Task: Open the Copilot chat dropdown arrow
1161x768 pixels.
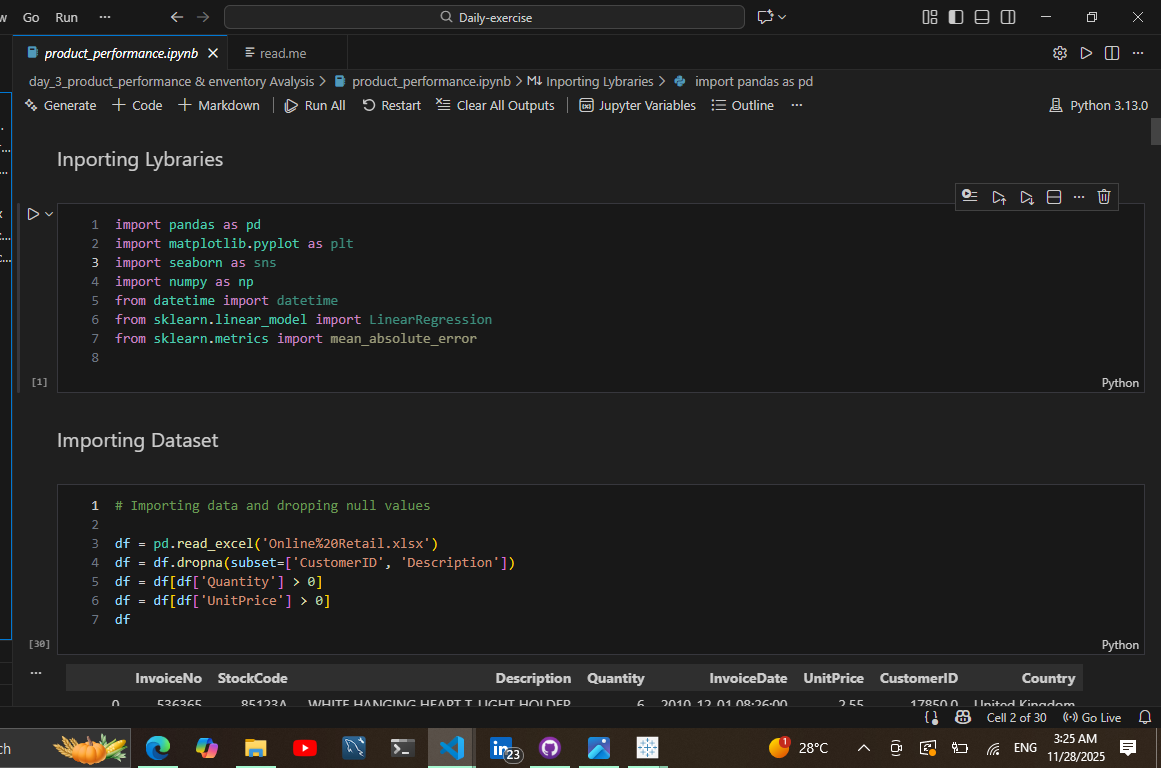Action: pyautogui.click(x=782, y=17)
